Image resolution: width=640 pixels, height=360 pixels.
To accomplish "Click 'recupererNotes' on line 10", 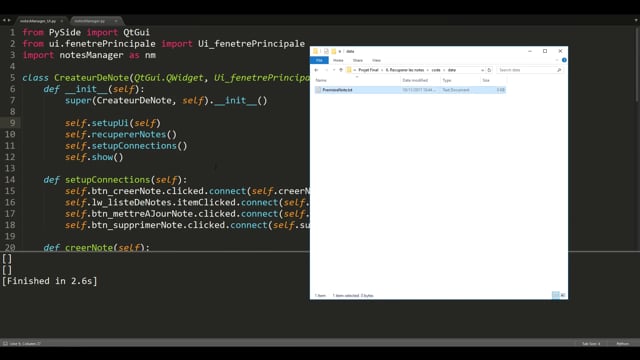I will coord(129,134).
